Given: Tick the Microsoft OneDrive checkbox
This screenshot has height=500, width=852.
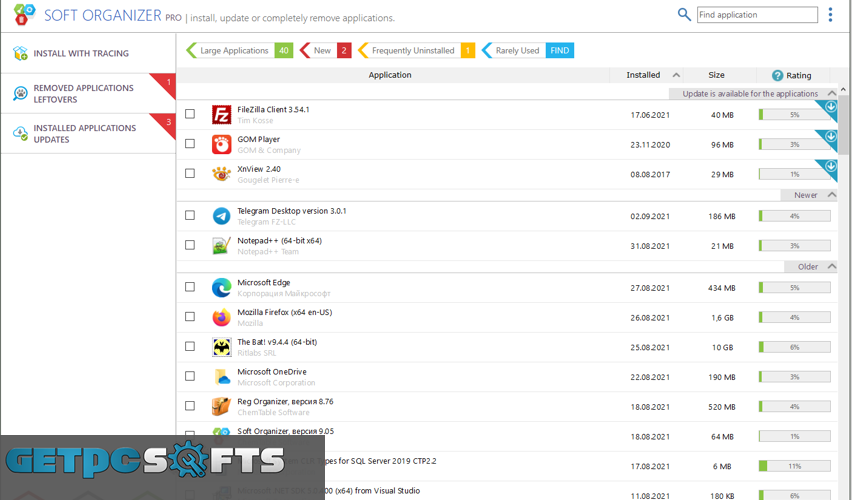Looking at the screenshot, I should [190, 376].
